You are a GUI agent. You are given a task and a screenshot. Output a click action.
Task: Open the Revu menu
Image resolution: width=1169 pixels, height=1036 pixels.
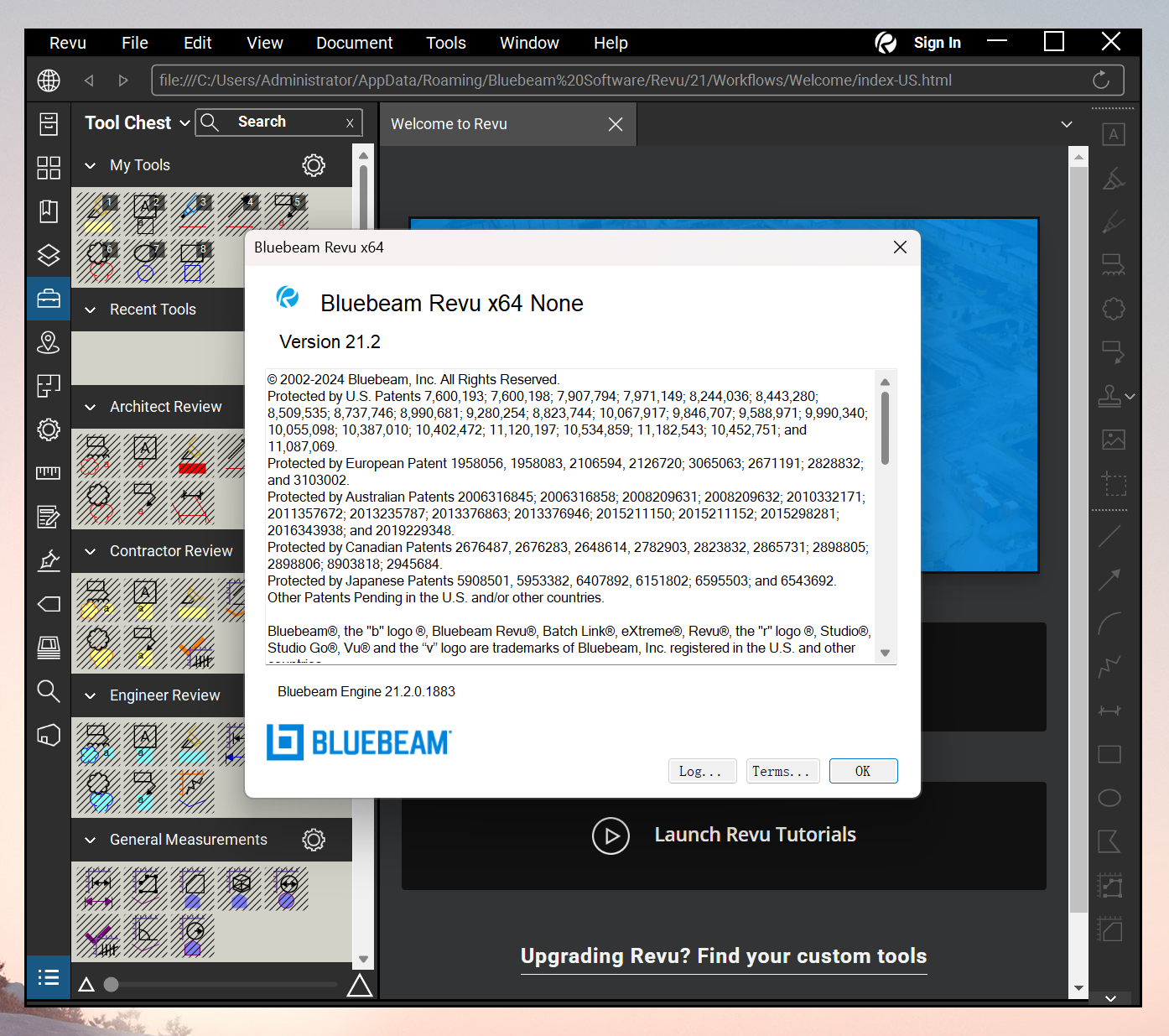coord(68,43)
